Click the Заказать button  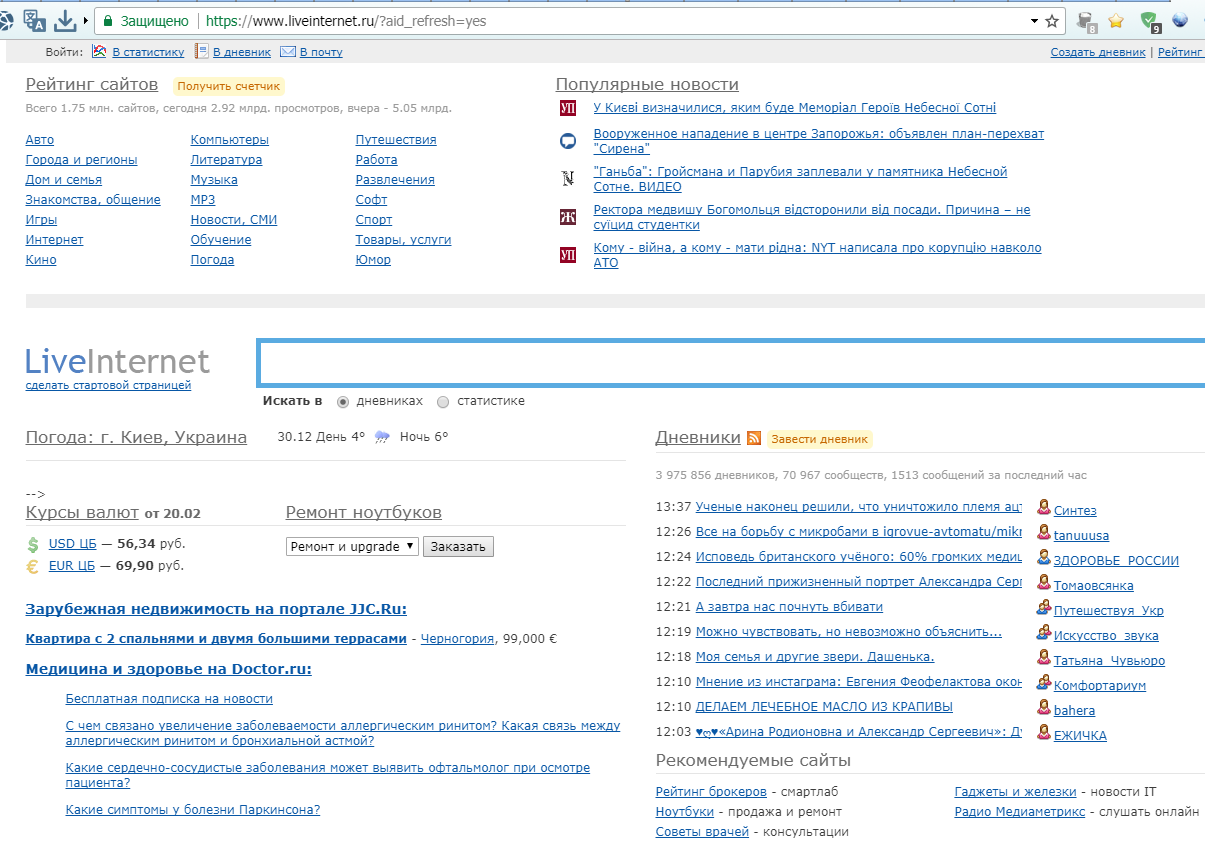coord(458,547)
